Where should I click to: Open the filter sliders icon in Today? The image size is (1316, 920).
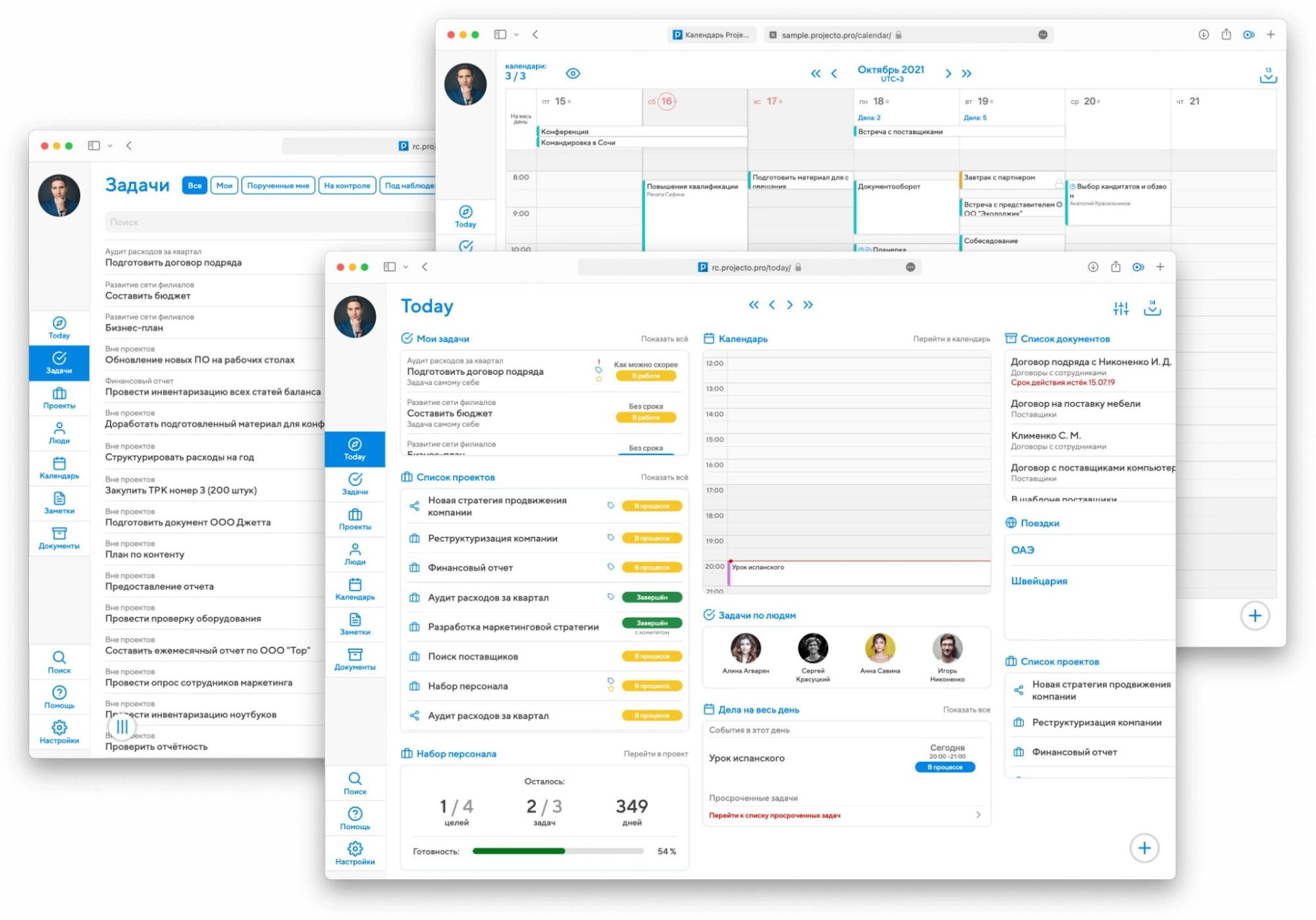[1120, 308]
